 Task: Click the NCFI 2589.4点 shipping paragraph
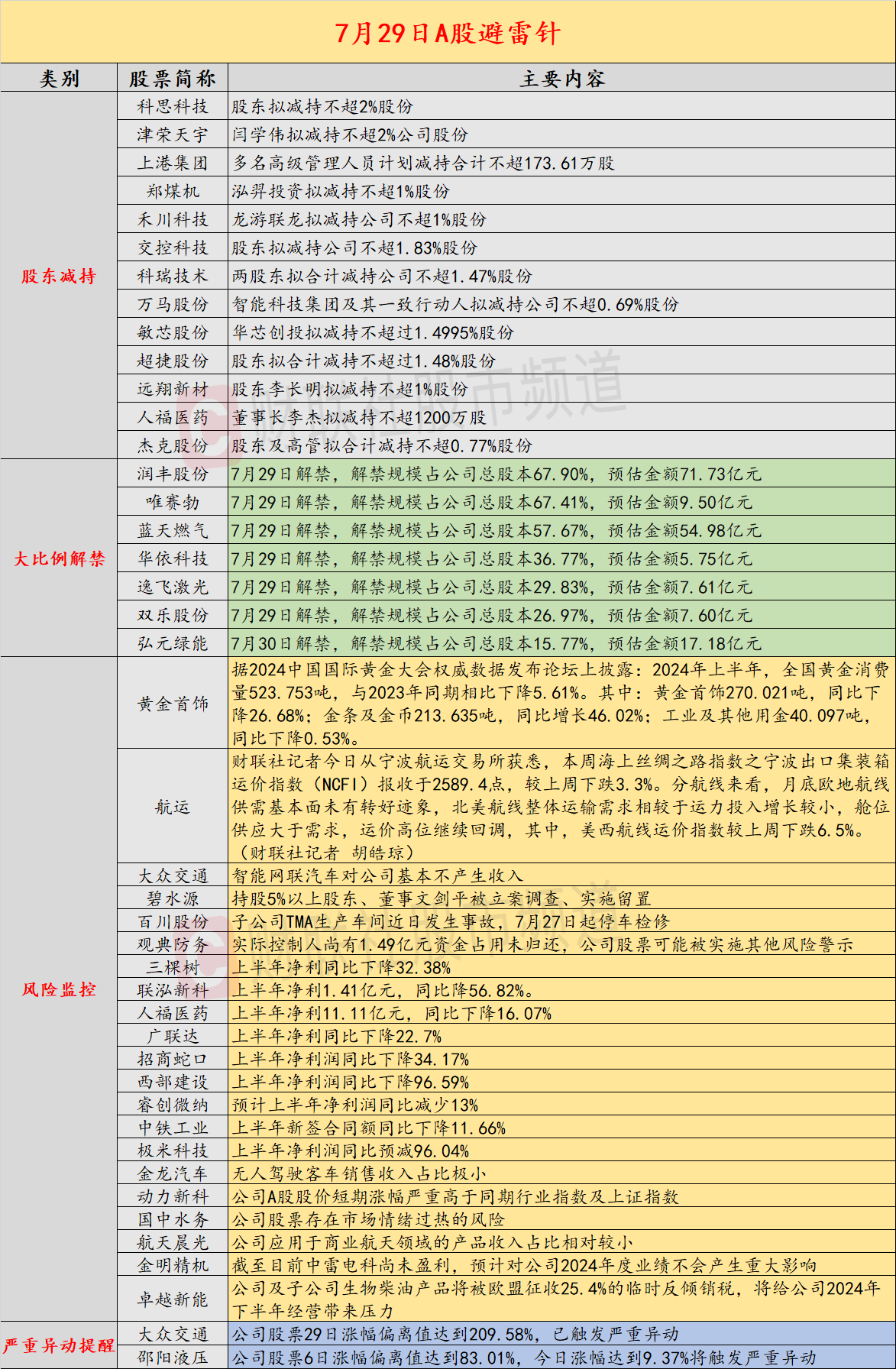(561, 807)
